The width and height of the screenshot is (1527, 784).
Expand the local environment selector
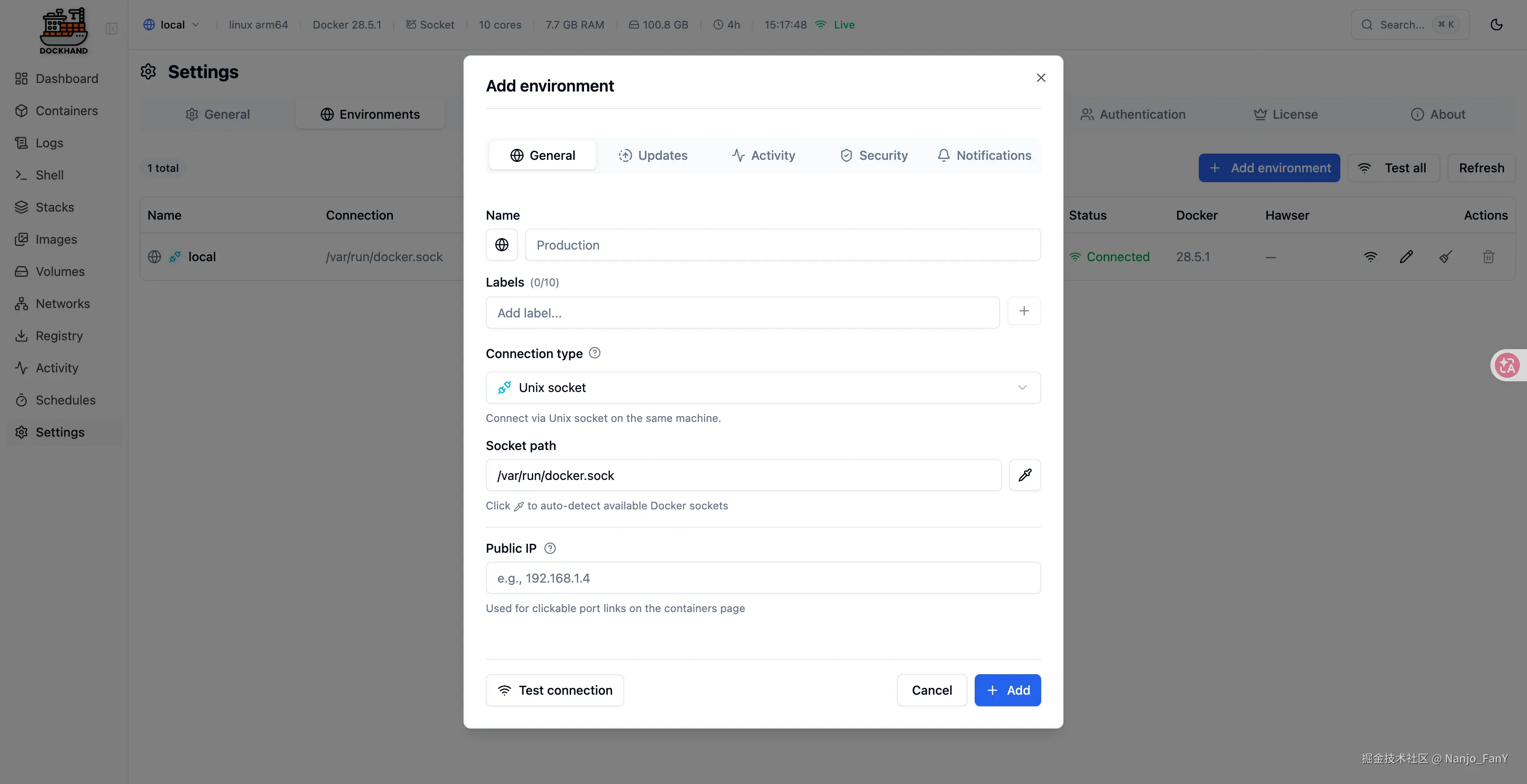pyautogui.click(x=171, y=25)
